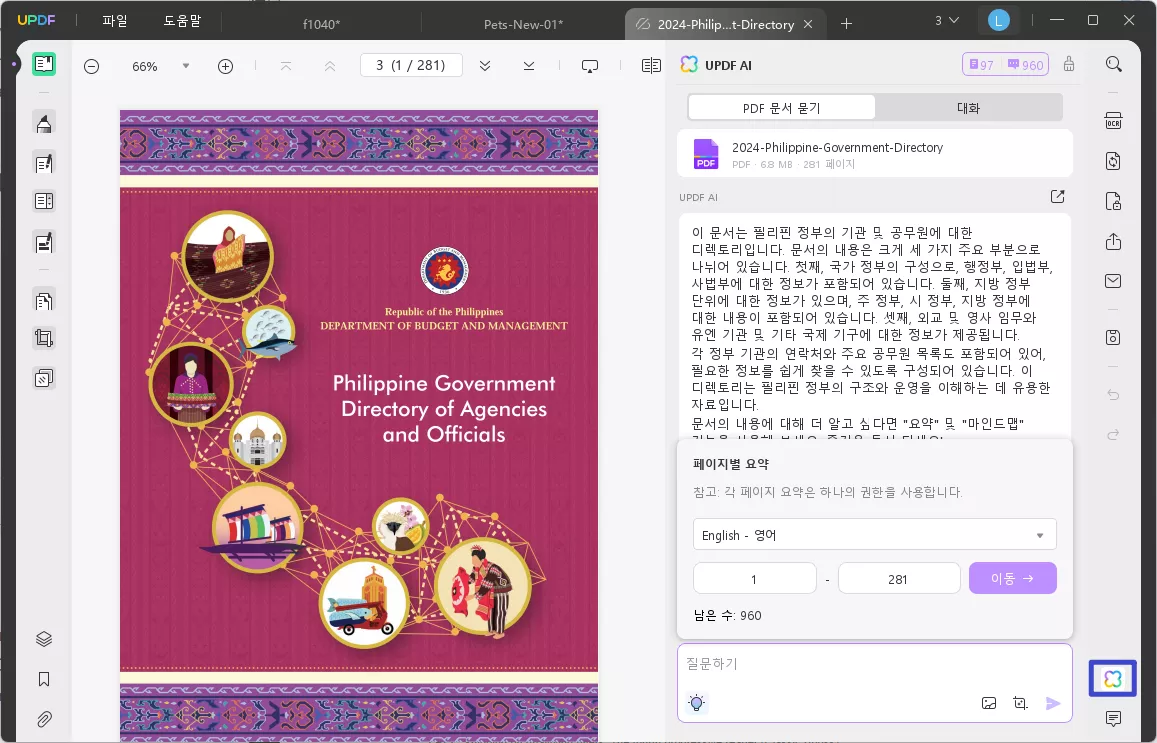Go to the next page
The width and height of the screenshot is (1157, 743).
[x=485, y=66]
